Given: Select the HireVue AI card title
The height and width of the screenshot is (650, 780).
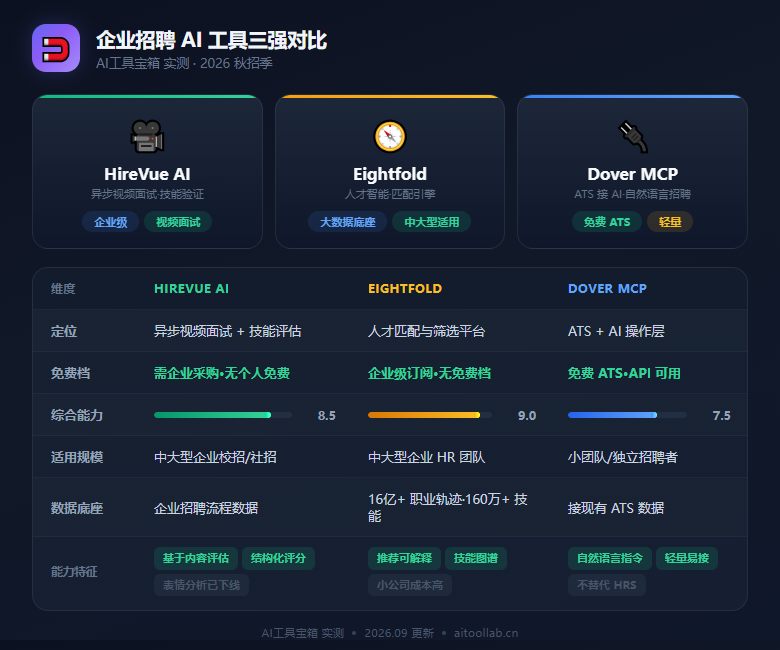Looking at the screenshot, I should coord(147,174).
